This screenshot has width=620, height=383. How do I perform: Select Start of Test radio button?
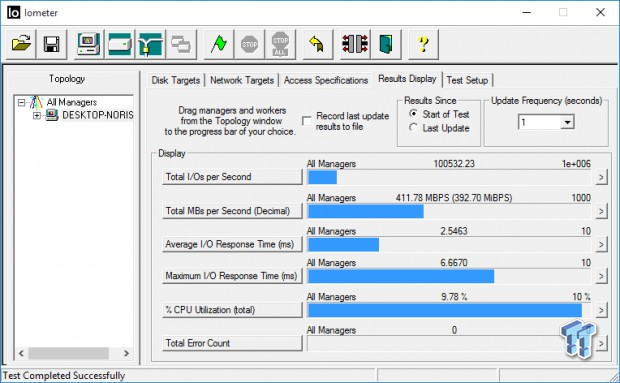pyautogui.click(x=413, y=114)
